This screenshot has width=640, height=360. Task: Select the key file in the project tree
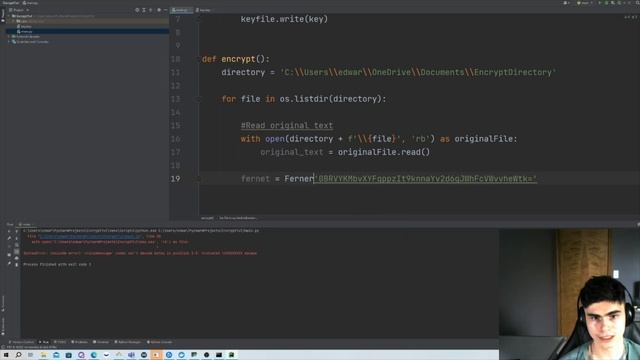click(24, 26)
